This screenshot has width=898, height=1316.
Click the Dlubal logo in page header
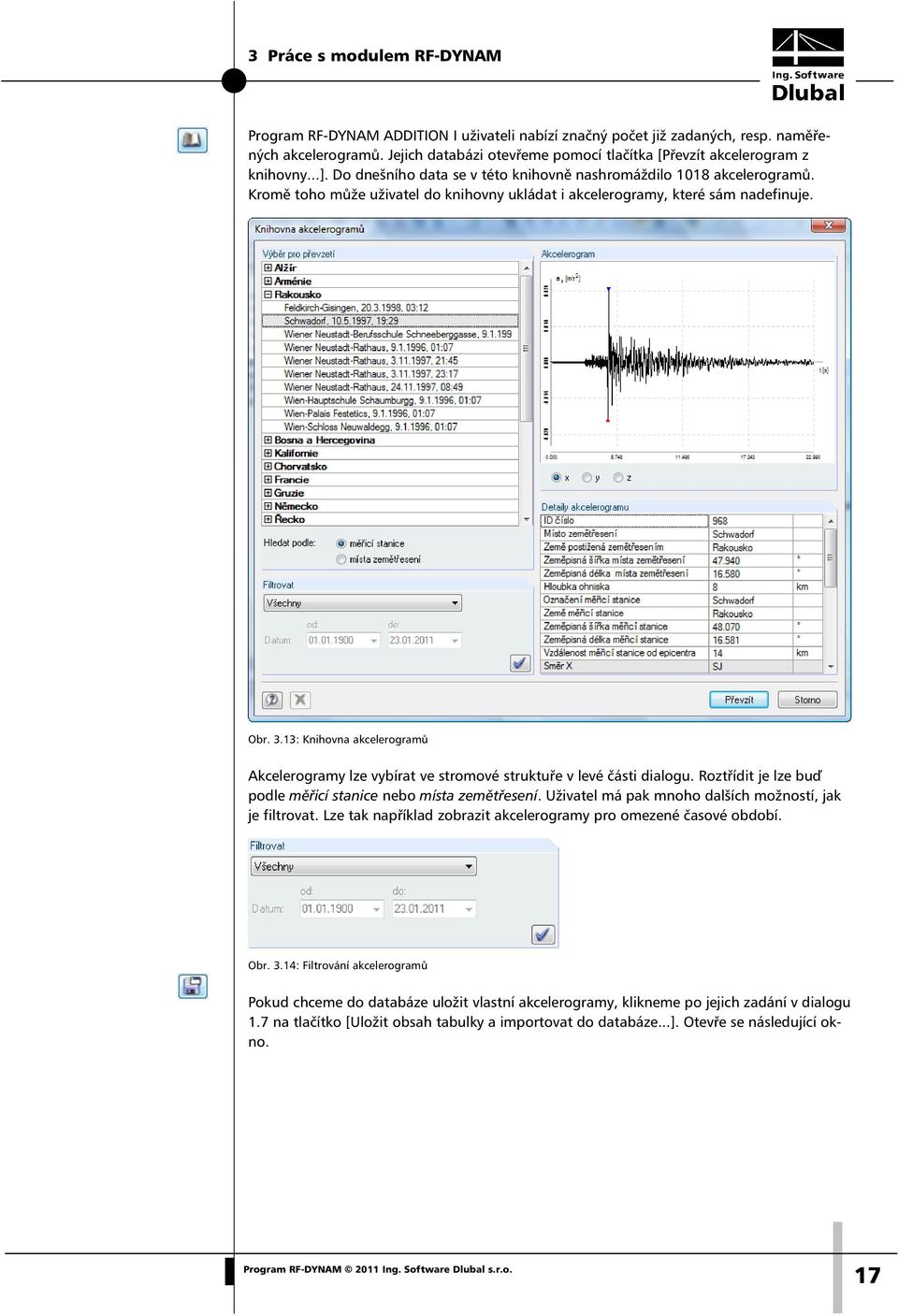click(x=808, y=65)
